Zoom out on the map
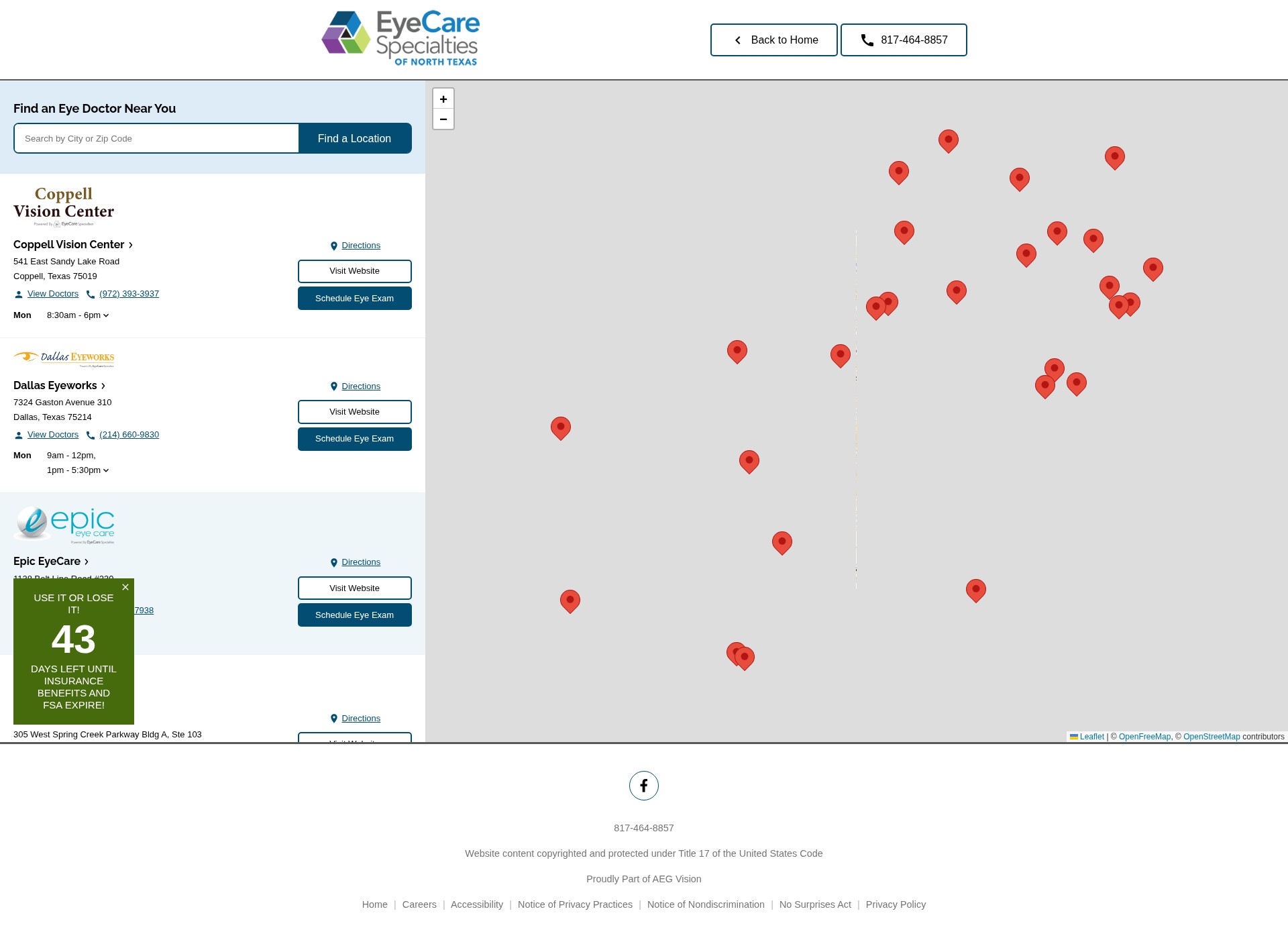 tap(443, 119)
